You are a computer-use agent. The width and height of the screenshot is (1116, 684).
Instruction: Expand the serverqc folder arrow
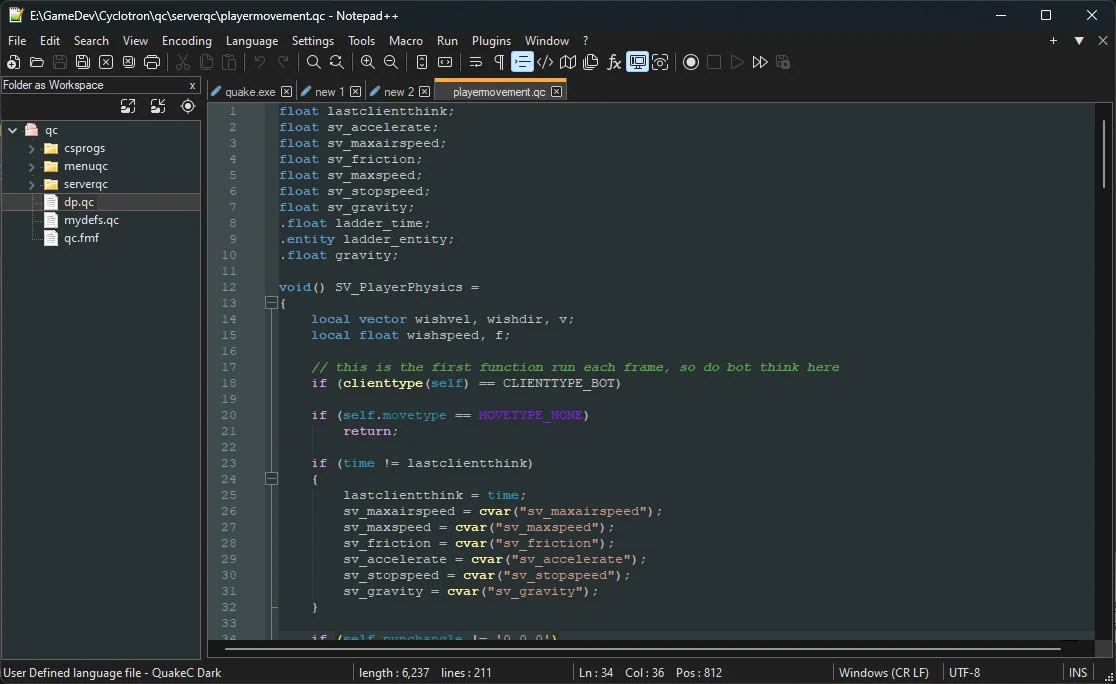point(31,184)
